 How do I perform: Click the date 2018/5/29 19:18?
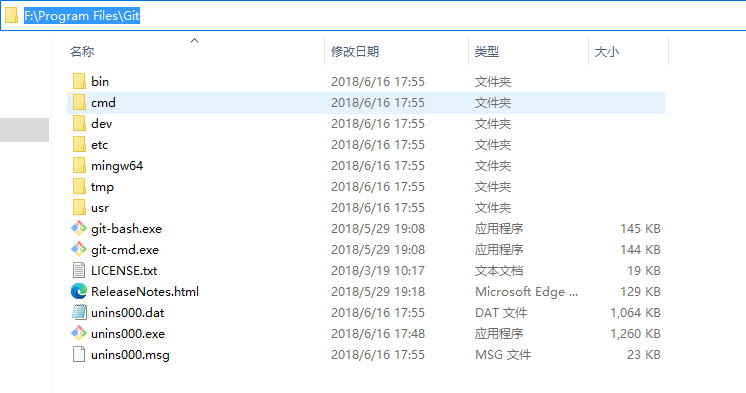point(378,291)
